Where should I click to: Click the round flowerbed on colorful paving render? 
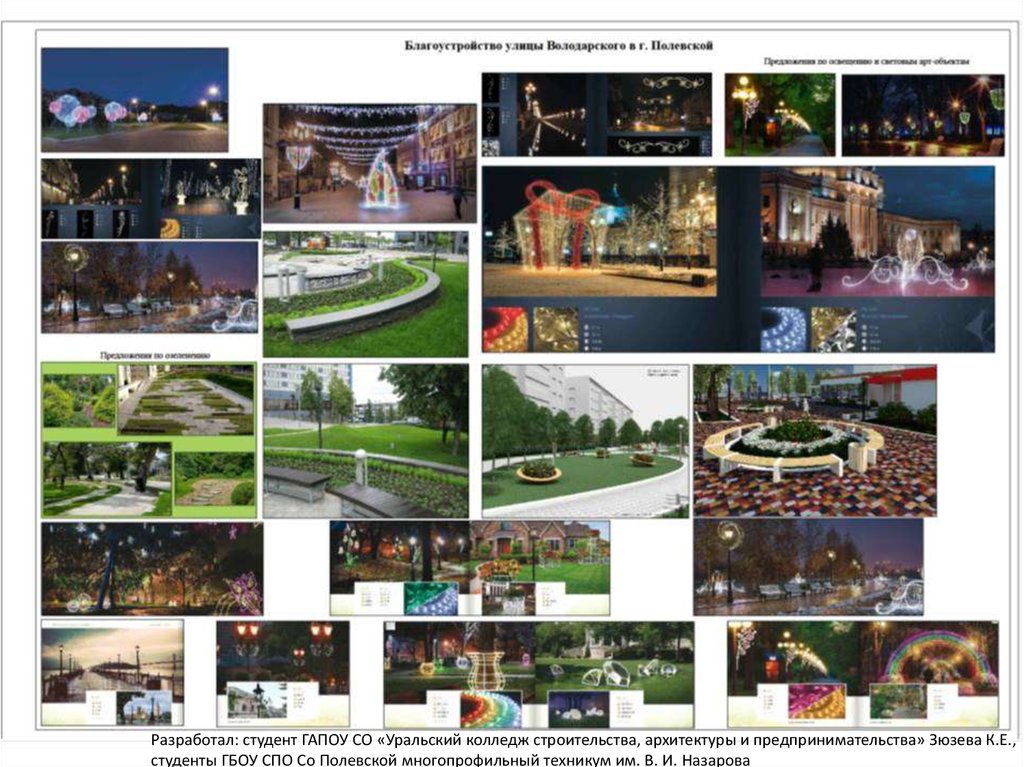(x=814, y=440)
